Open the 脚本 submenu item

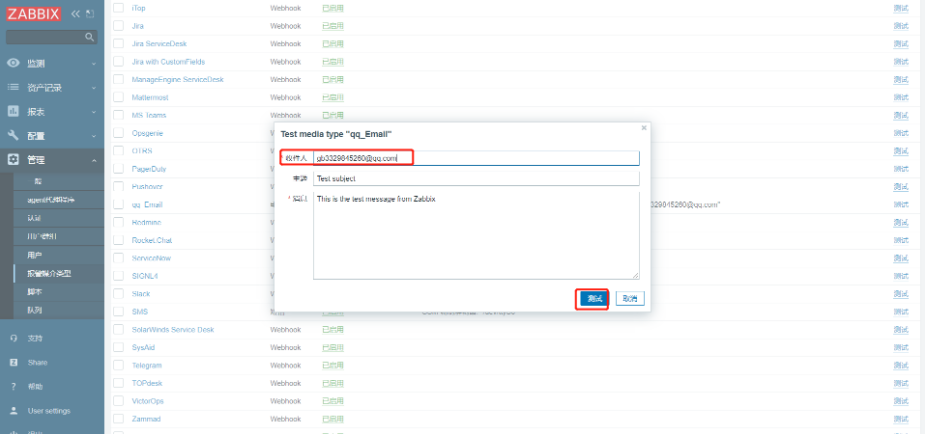(x=34, y=292)
